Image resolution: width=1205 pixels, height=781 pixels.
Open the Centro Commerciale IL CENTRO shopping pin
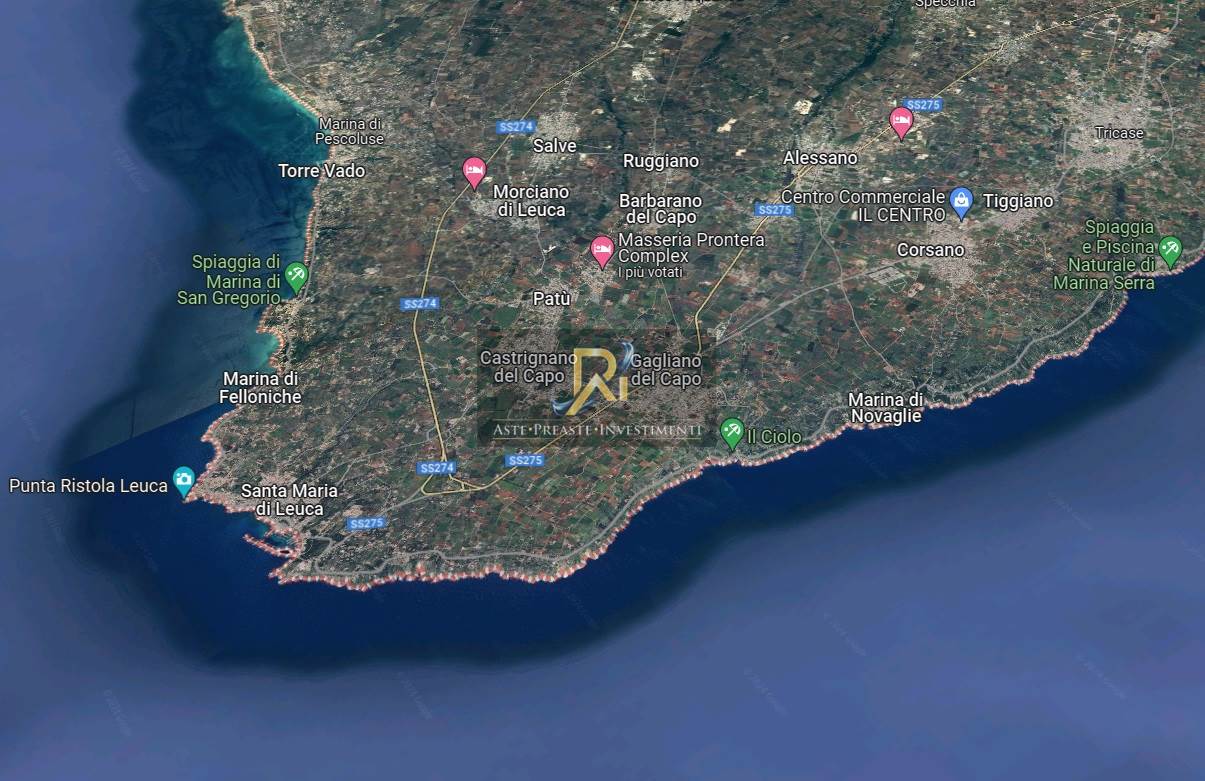(x=961, y=201)
